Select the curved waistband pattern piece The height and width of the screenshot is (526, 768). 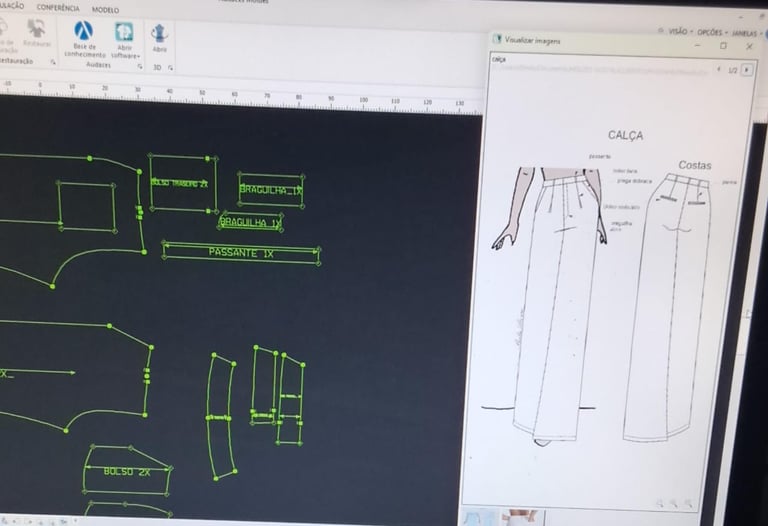pyautogui.click(x=221, y=416)
